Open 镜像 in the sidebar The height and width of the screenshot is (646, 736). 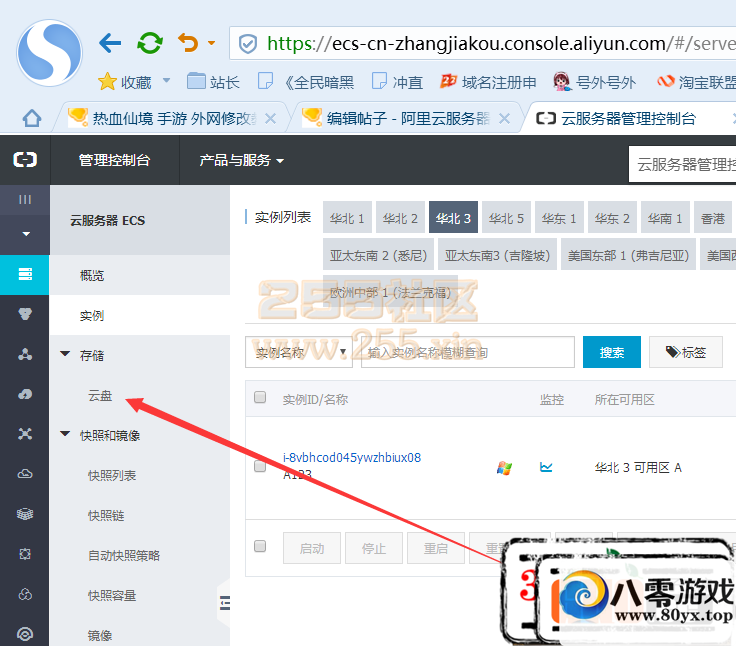click(100, 636)
